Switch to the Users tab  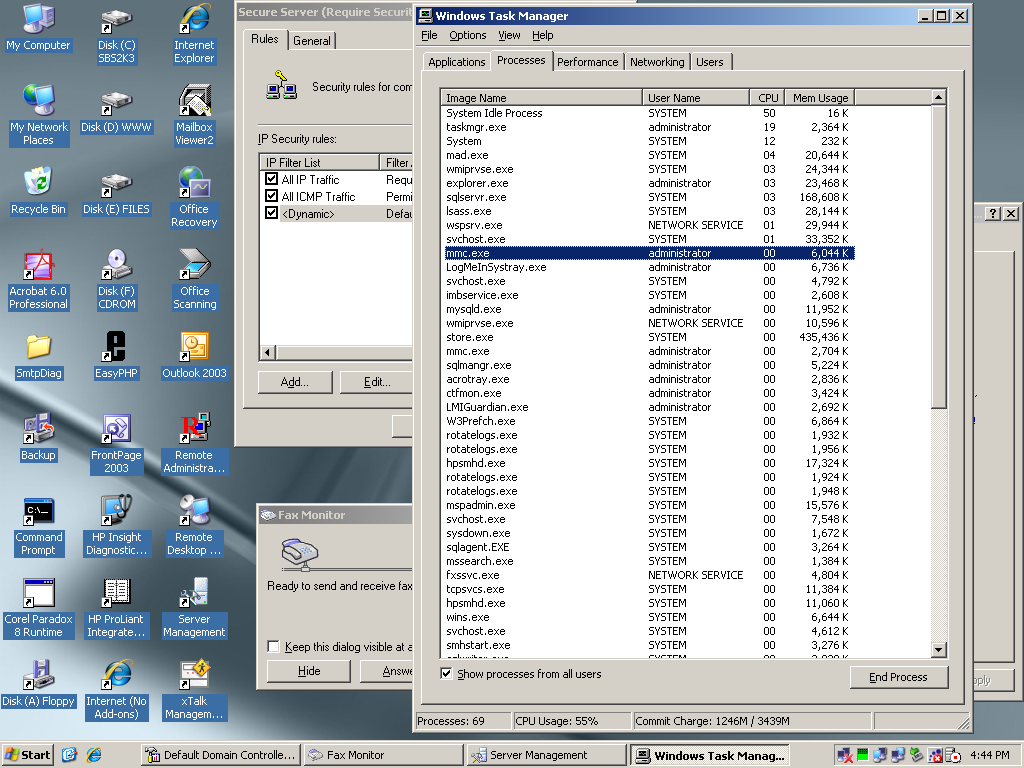(x=709, y=62)
